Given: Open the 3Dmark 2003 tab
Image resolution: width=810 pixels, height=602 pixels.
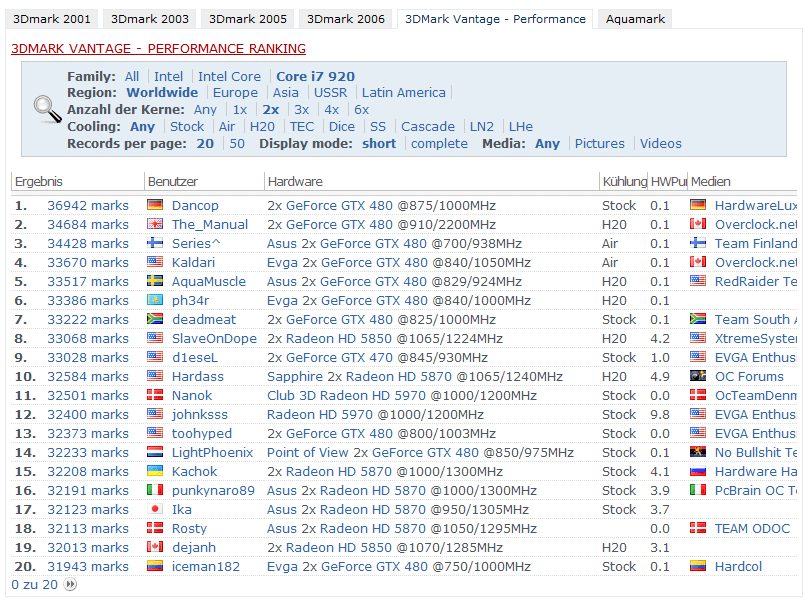Looking at the screenshot, I should (x=149, y=19).
